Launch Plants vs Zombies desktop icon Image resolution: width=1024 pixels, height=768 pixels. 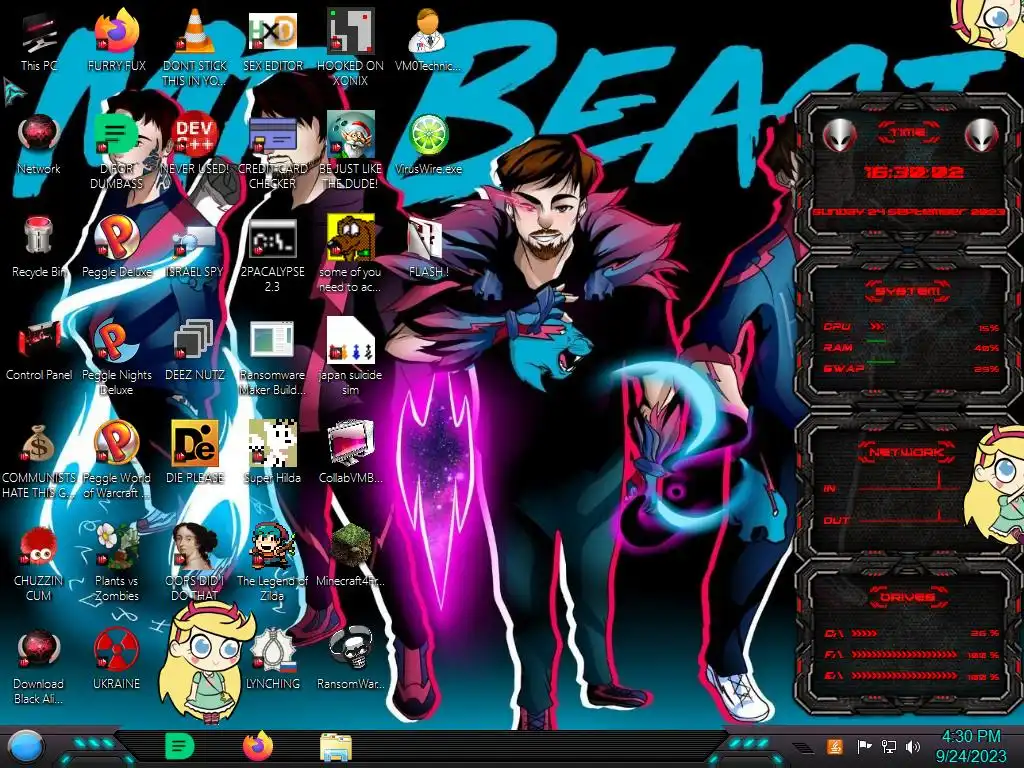pos(116,562)
